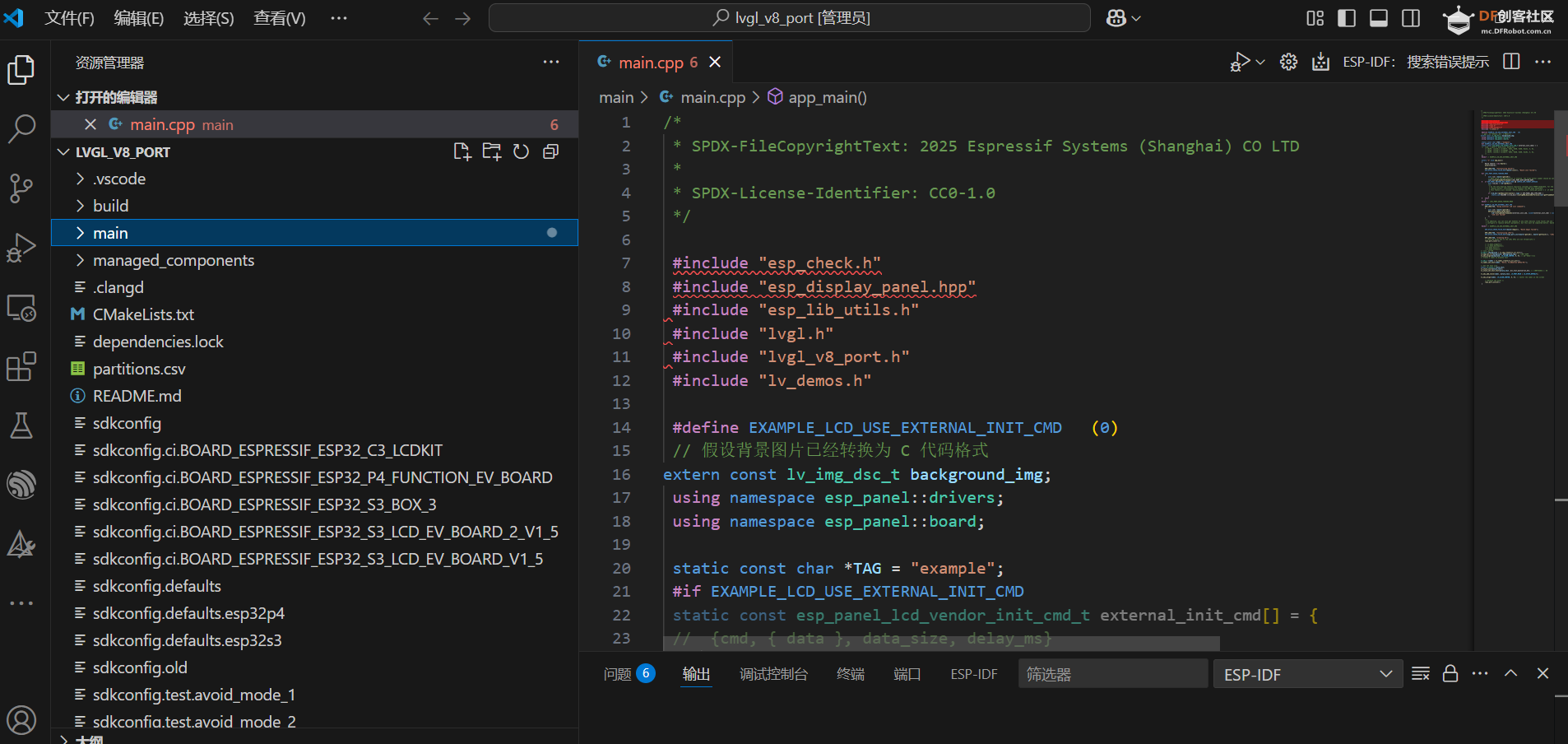Viewport: 1568px width, 744px height.
Task: Navigate forward in editor history
Action: pos(463,18)
